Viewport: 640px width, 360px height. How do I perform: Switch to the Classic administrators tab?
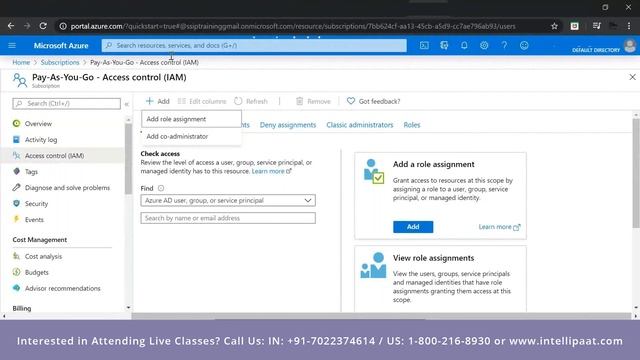point(360,125)
